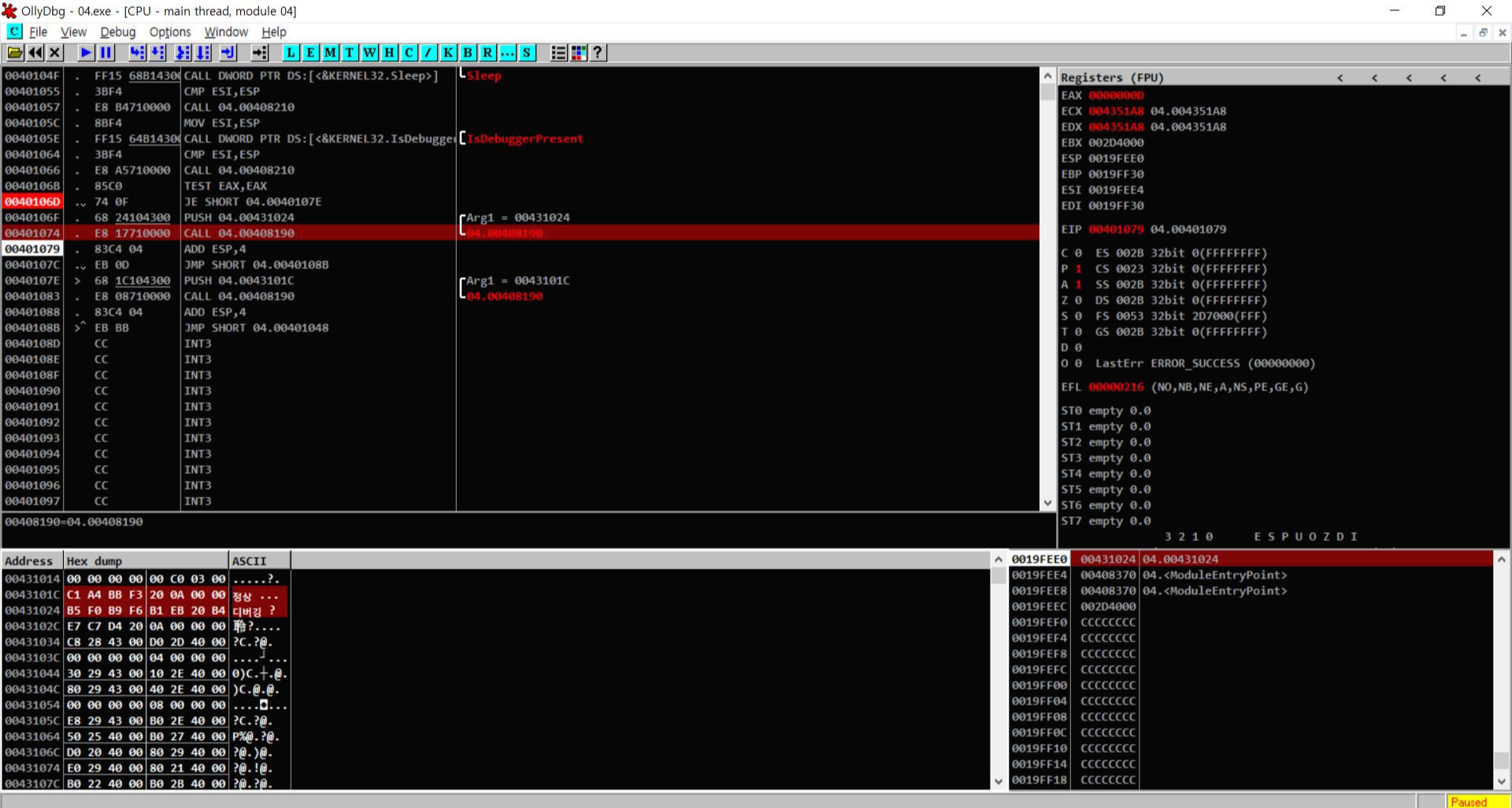Open the File menu
This screenshot has width=1512, height=808.
click(x=39, y=32)
